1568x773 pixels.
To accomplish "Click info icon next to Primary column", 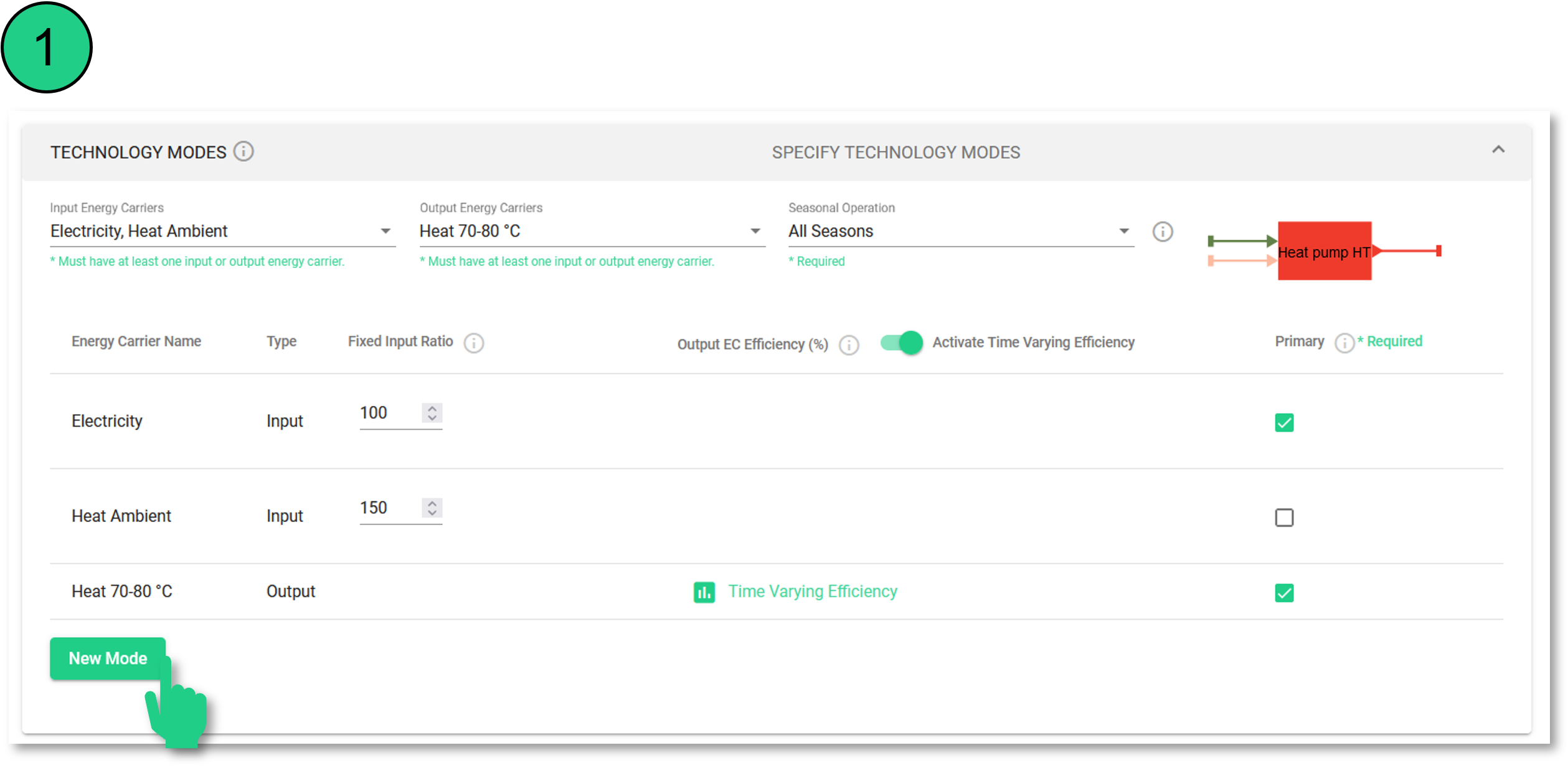I will point(1344,343).
